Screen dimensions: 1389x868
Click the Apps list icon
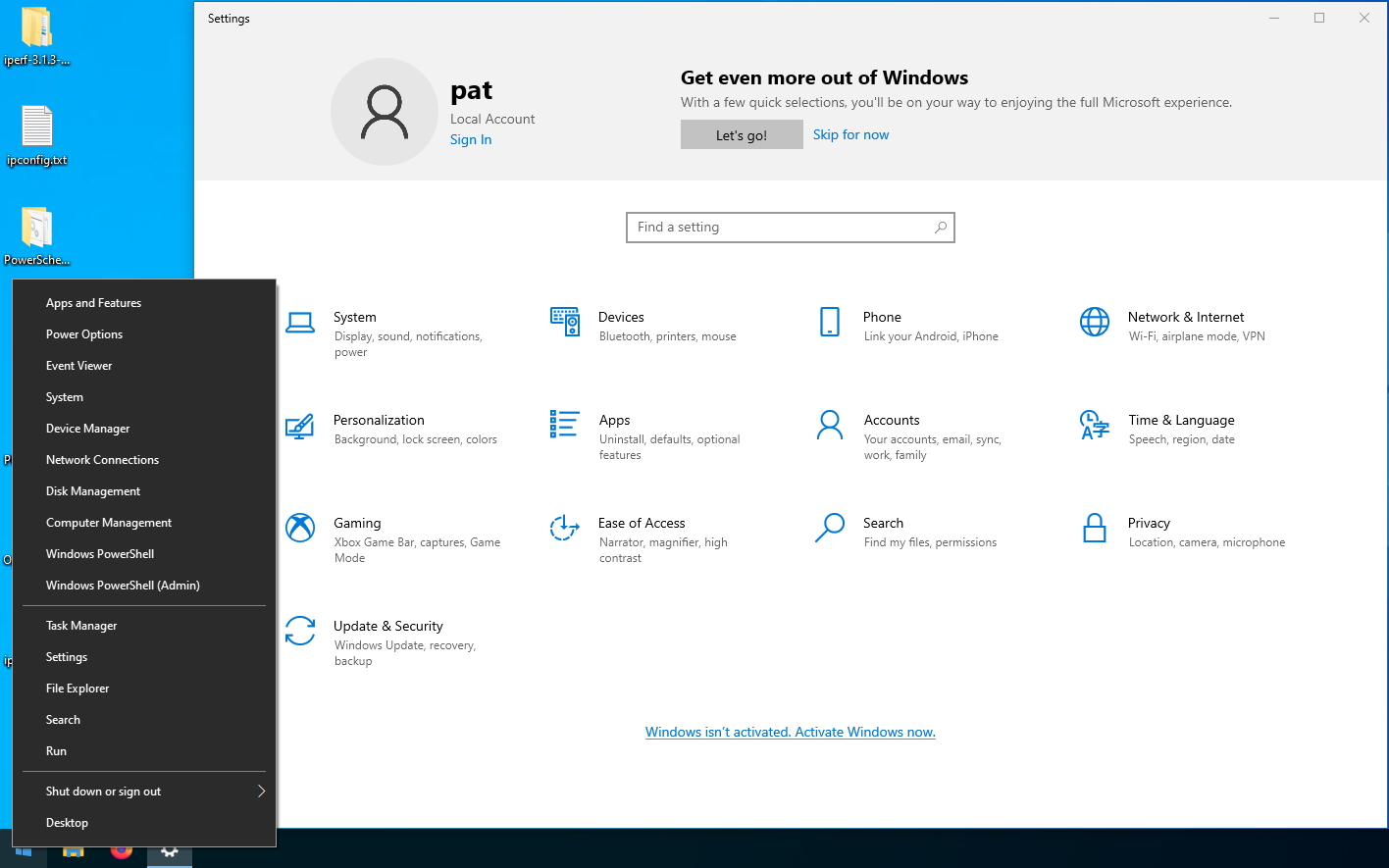point(565,424)
